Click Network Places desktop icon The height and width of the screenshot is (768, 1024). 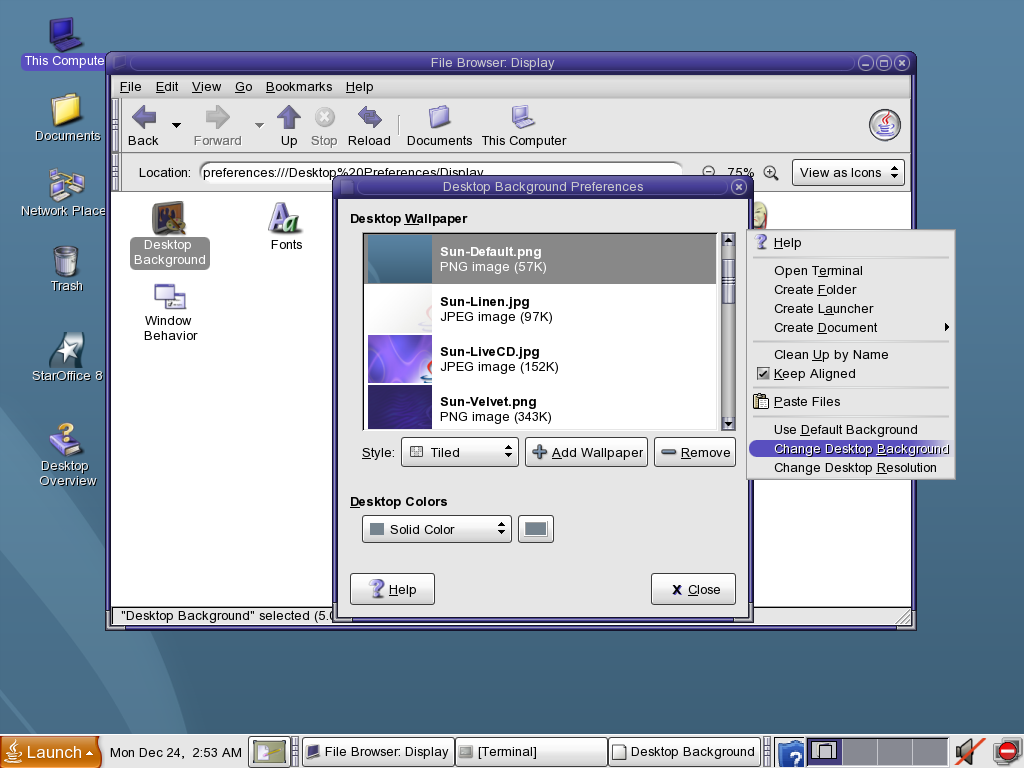point(63,193)
